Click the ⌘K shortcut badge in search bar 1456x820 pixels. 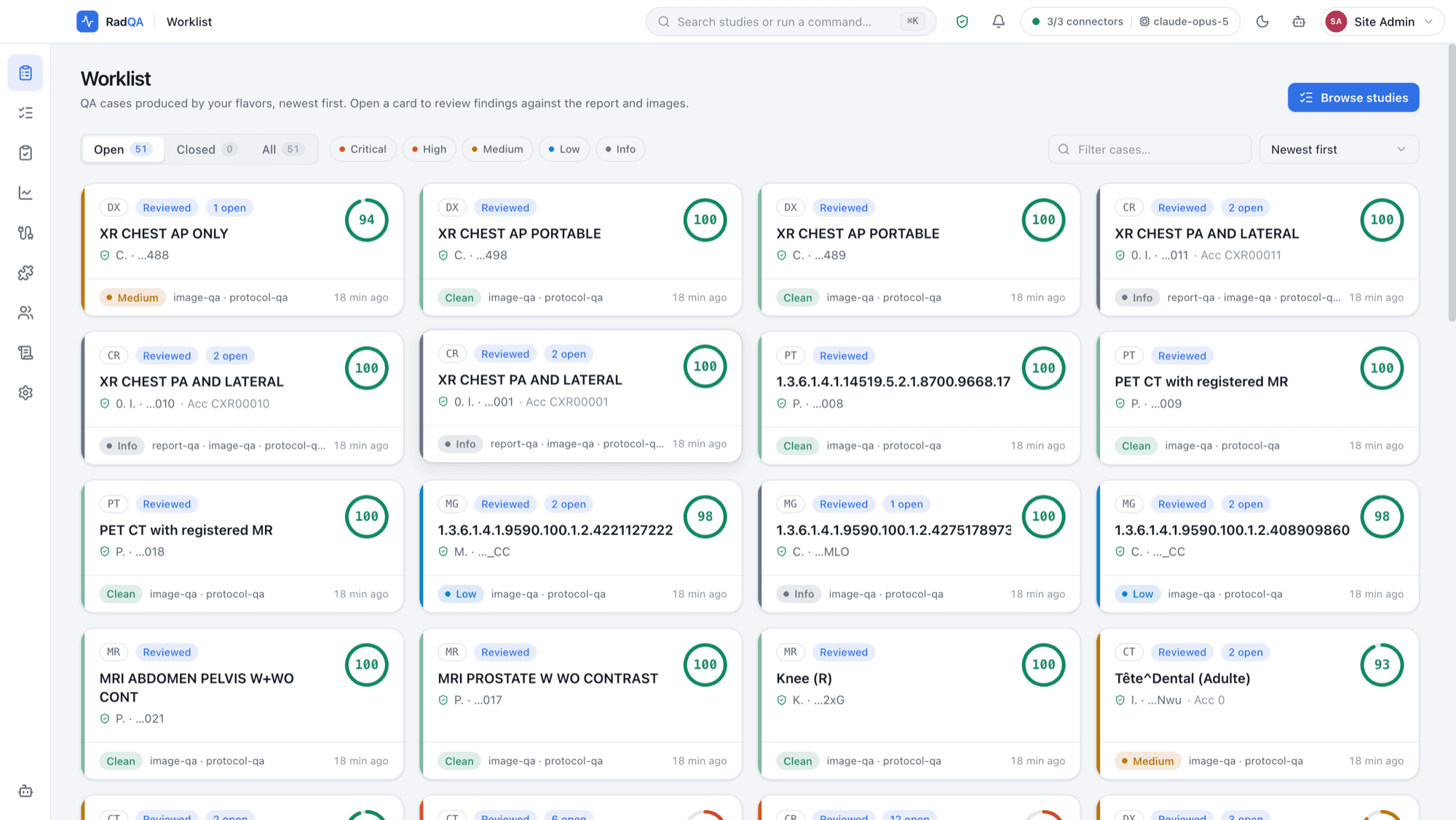click(x=912, y=21)
